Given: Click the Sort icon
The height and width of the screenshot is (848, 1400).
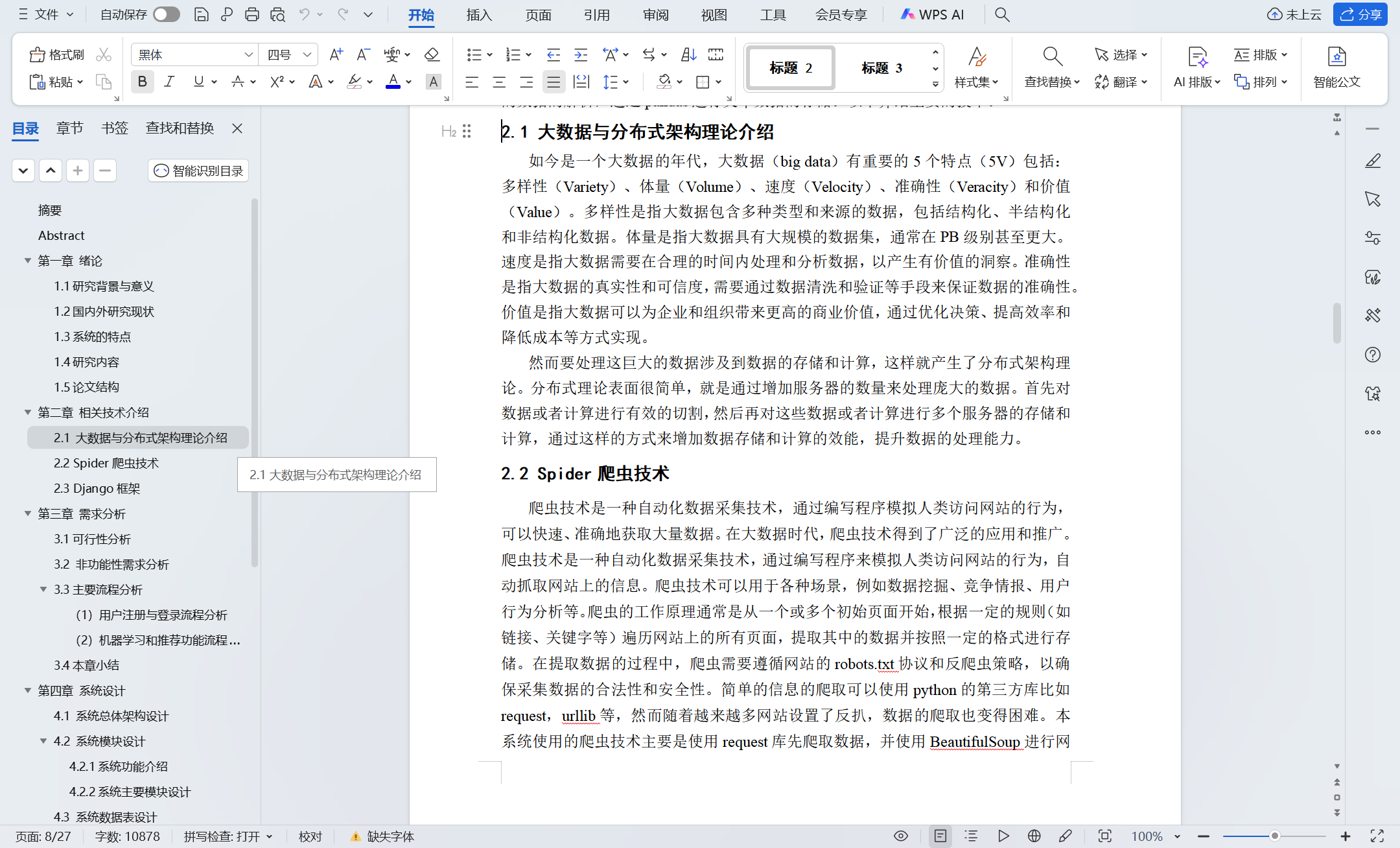Looking at the screenshot, I should (688, 55).
